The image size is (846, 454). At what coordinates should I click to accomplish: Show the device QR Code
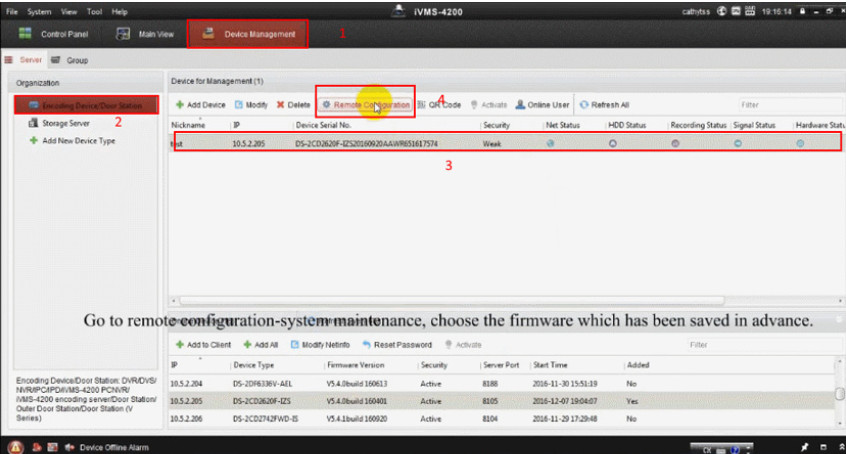pyautogui.click(x=439, y=105)
